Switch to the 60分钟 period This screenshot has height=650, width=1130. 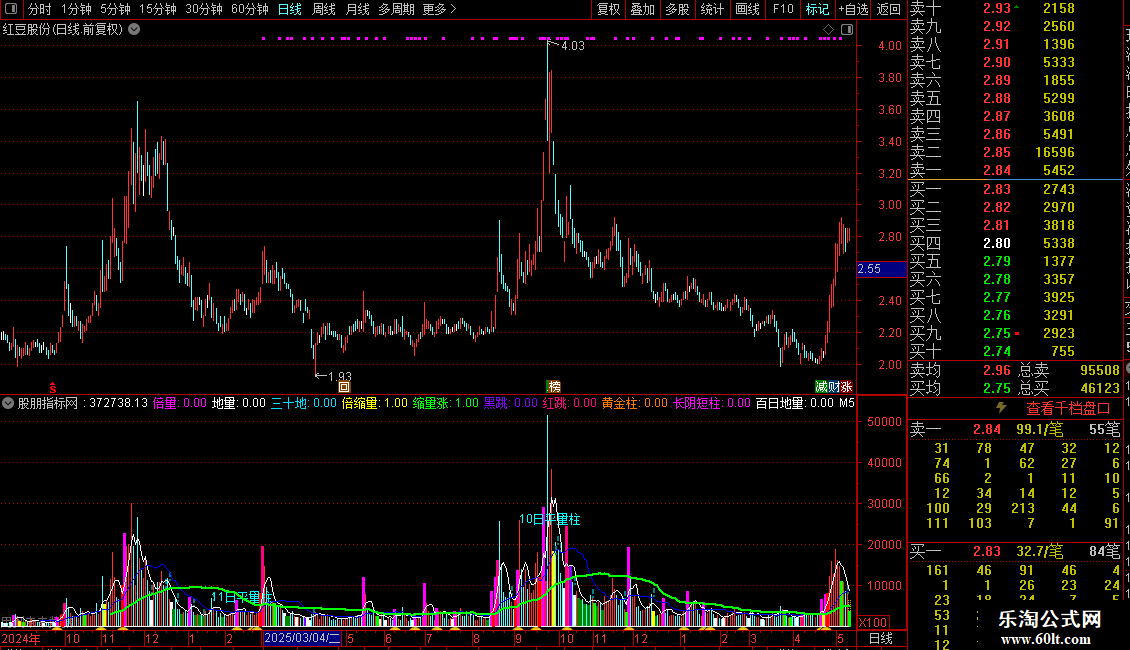click(x=250, y=9)
